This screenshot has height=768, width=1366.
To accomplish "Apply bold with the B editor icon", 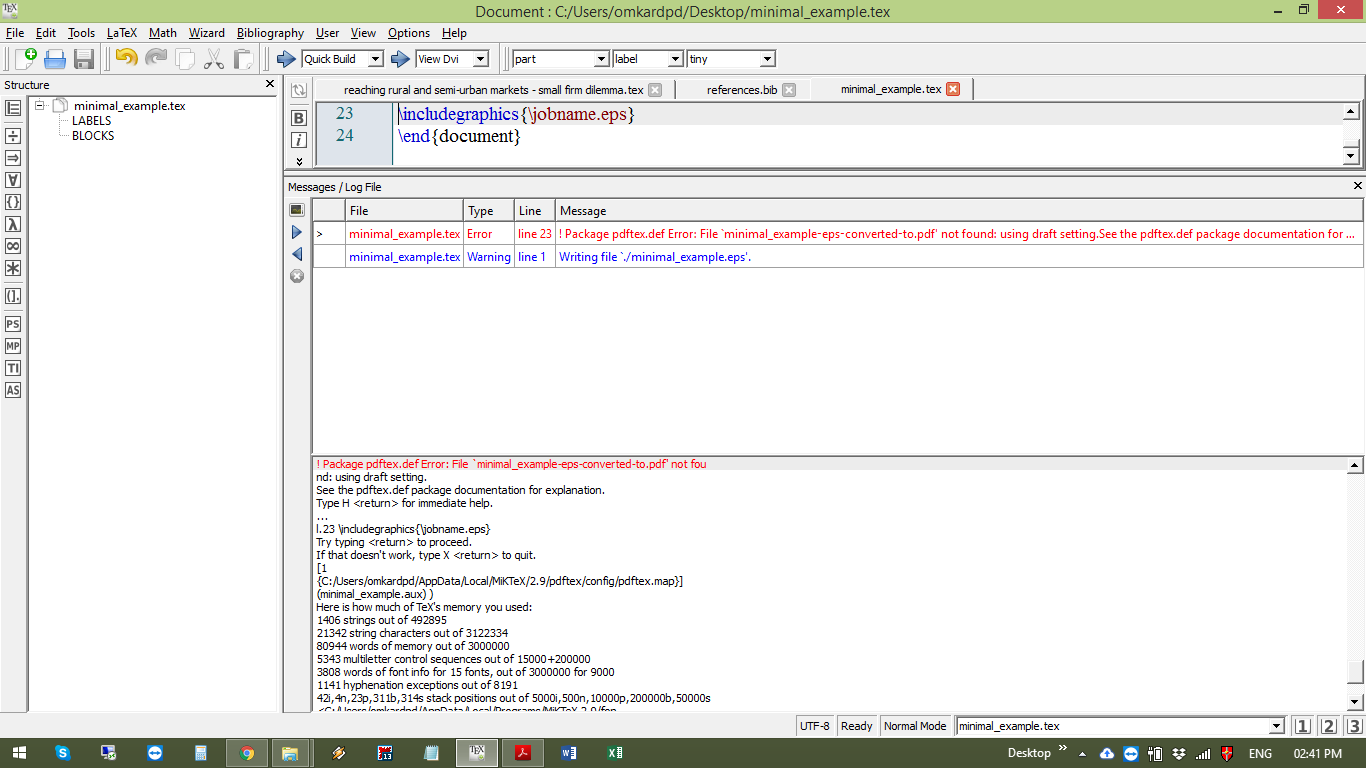I will pos(298,118).
